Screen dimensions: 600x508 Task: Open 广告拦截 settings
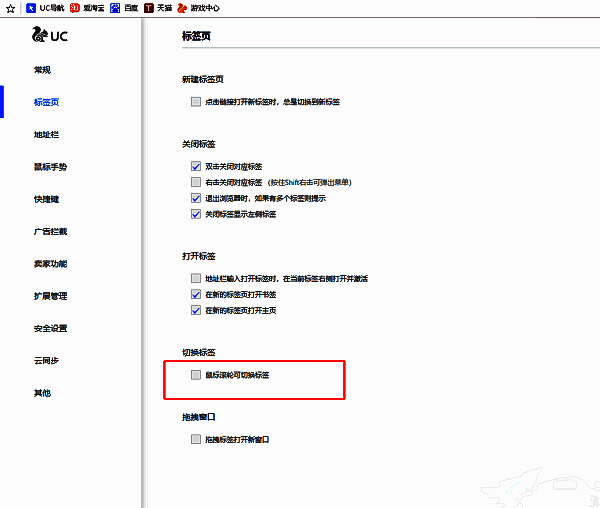point(51,231)
